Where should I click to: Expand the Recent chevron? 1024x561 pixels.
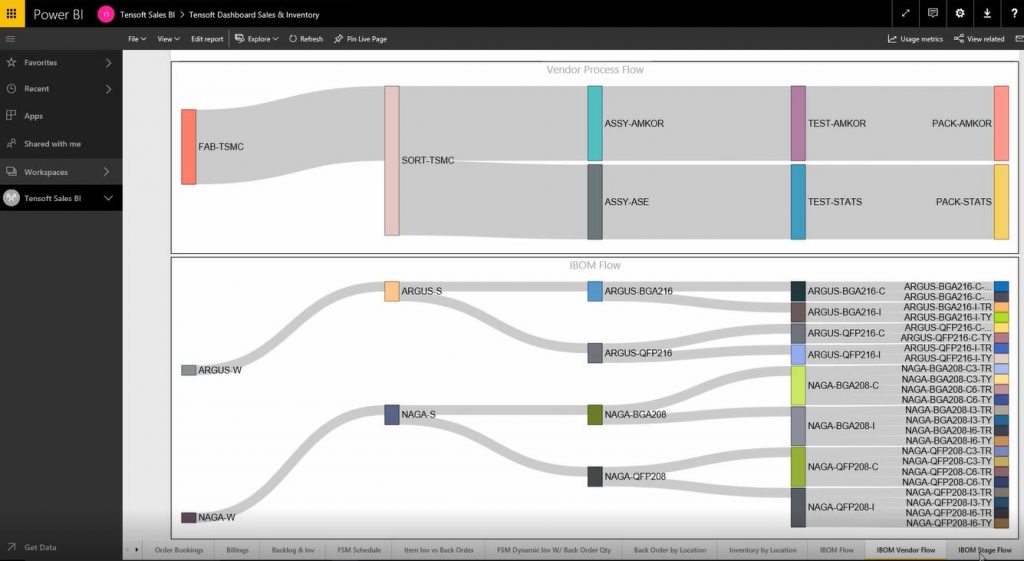tap(108, 89)
